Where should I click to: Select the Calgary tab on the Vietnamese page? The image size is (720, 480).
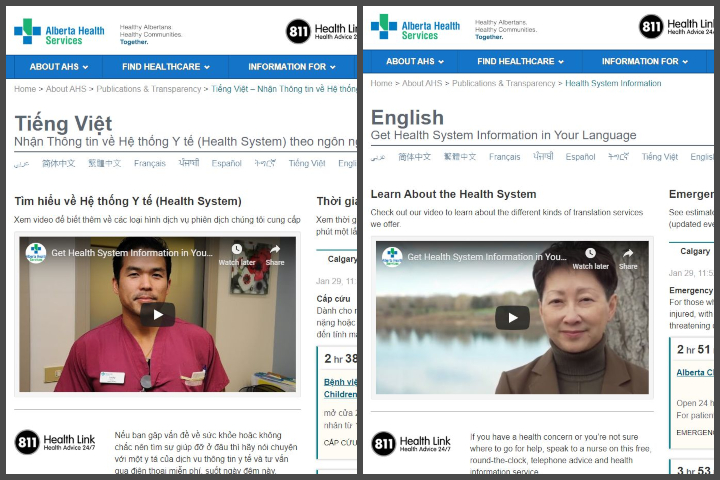click(x=342, y=259)
